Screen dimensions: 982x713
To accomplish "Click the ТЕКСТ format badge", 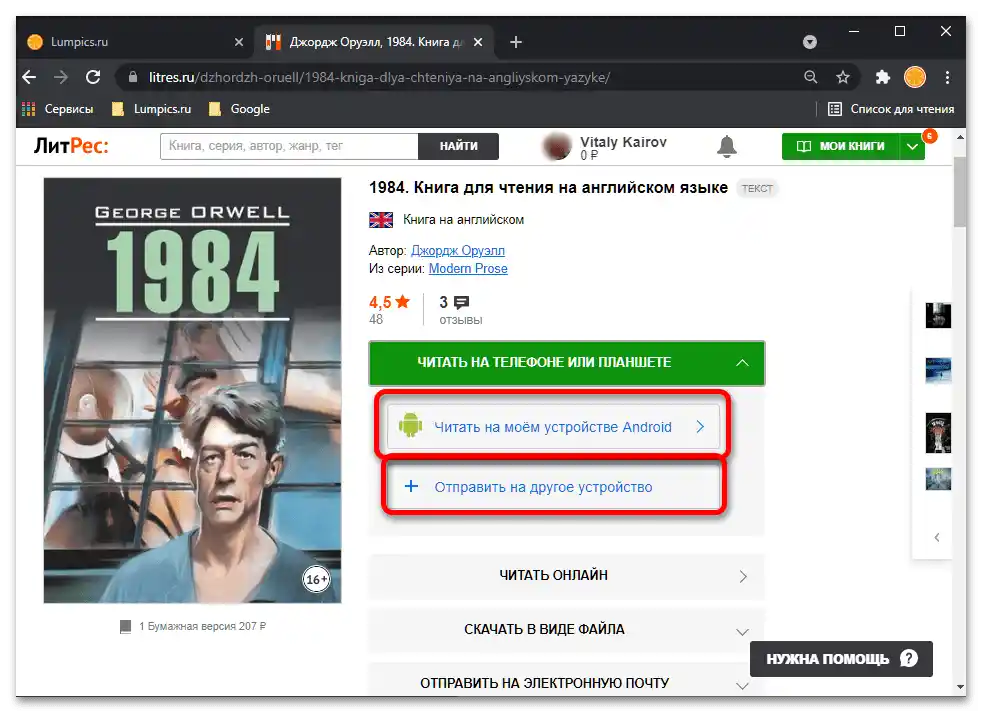I will 757,188.
